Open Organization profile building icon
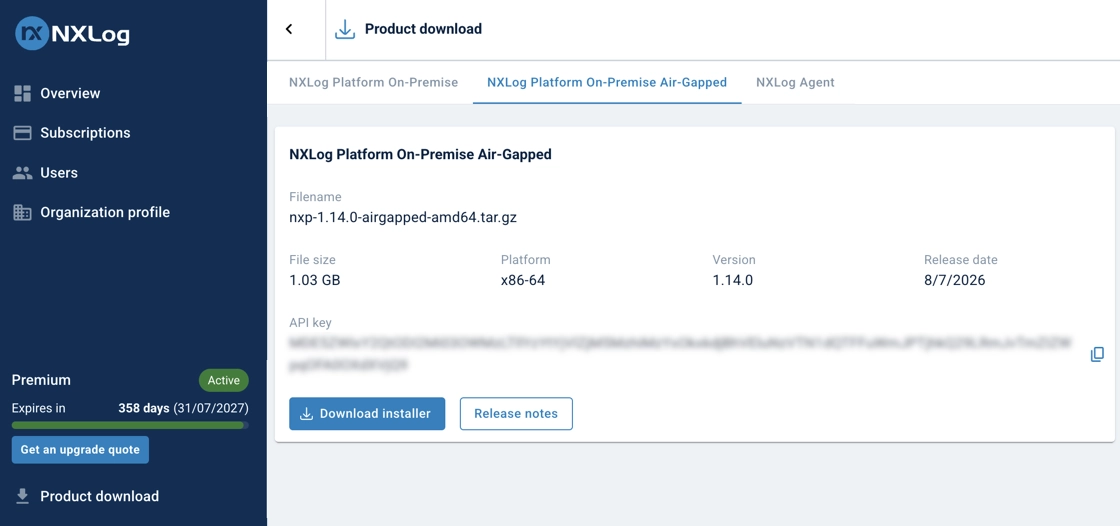The image size is (1120, 526). point(22,212)
